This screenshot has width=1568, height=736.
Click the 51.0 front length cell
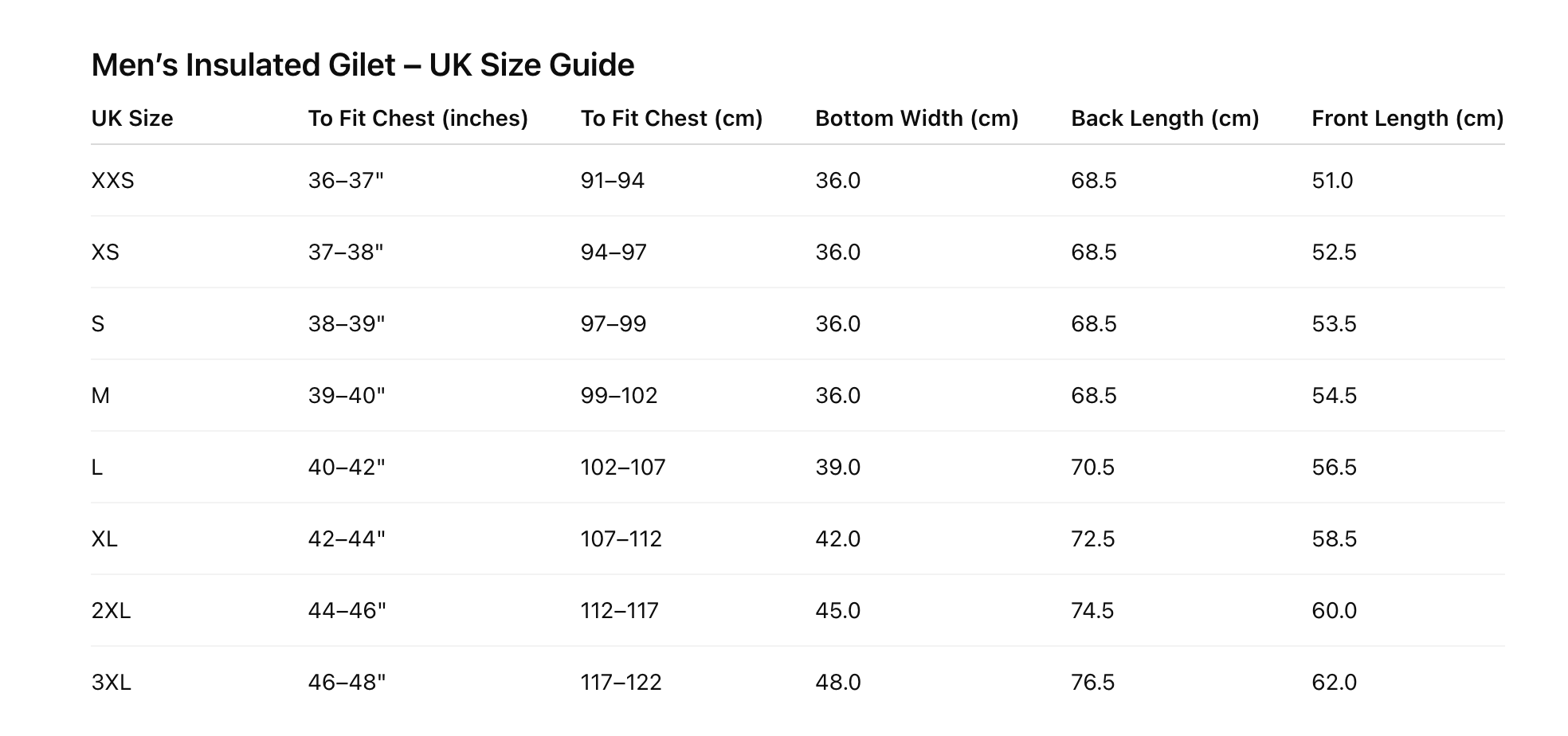tap(1332, 181)
